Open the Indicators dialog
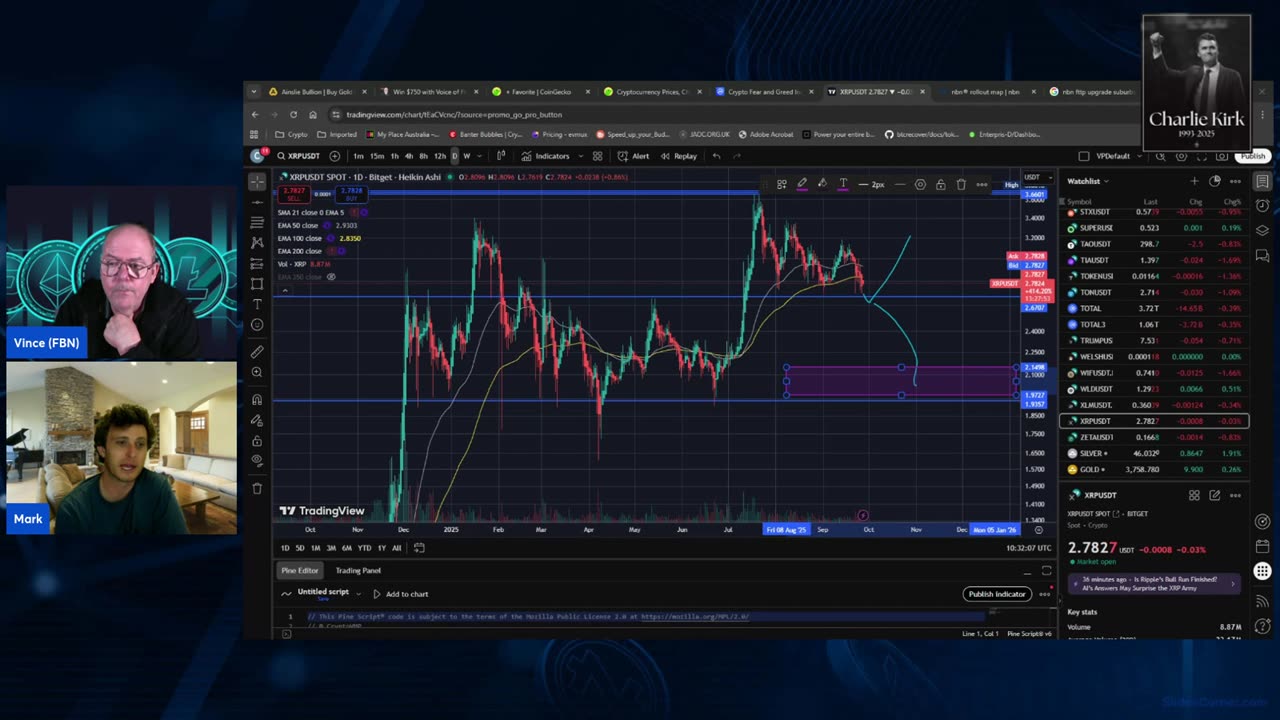 [x=546, y=156]
